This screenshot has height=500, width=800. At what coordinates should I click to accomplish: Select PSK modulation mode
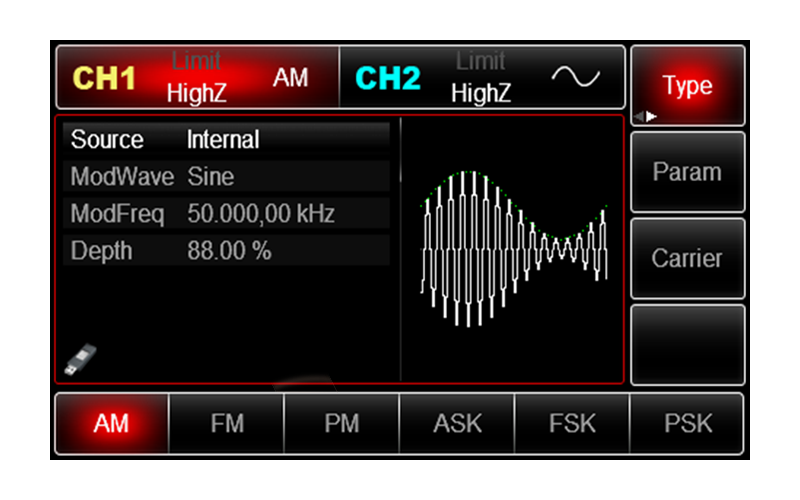pyautogui.click(x=688, y=423)
